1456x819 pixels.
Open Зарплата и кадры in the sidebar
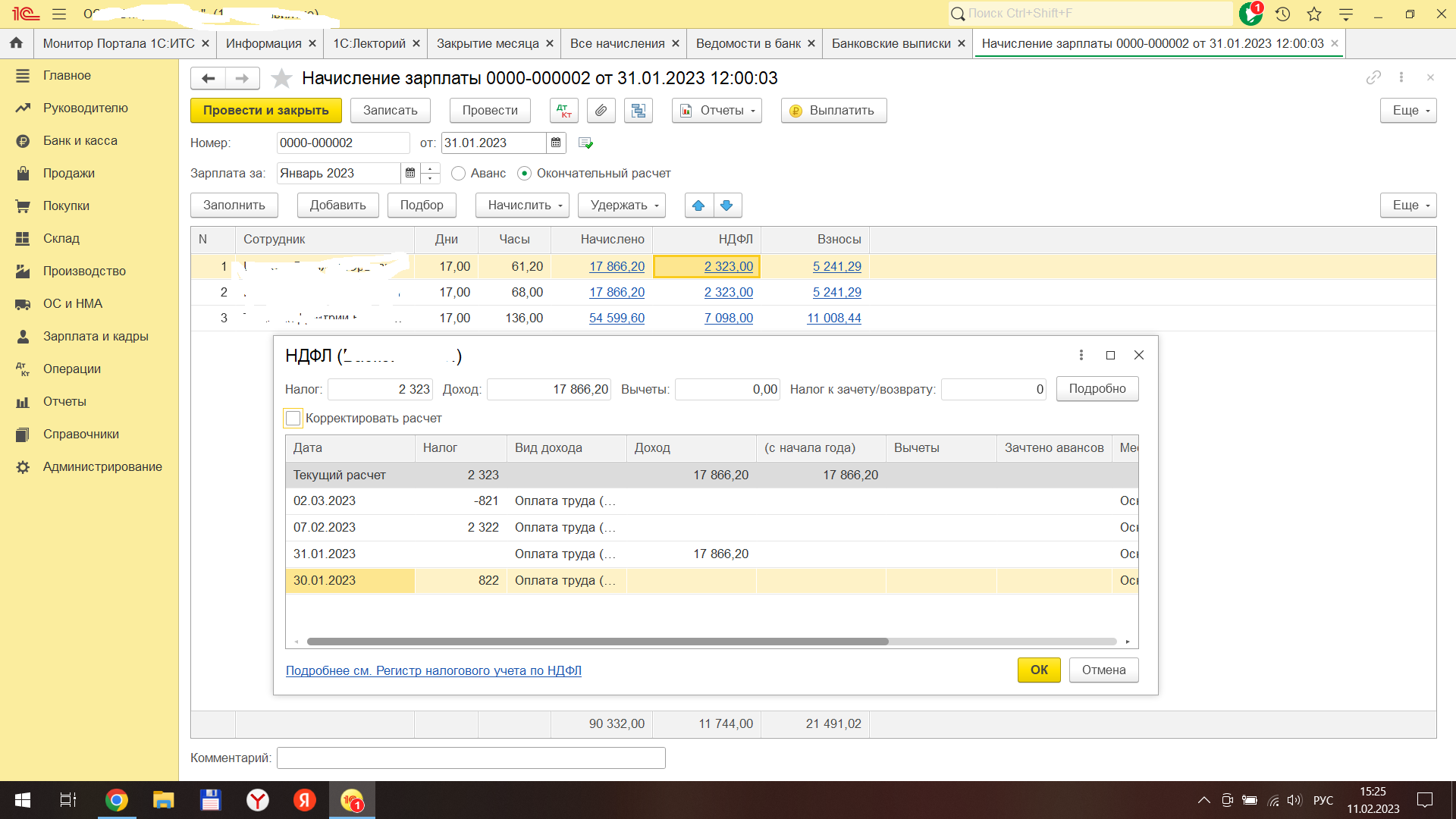coord(96,336)
